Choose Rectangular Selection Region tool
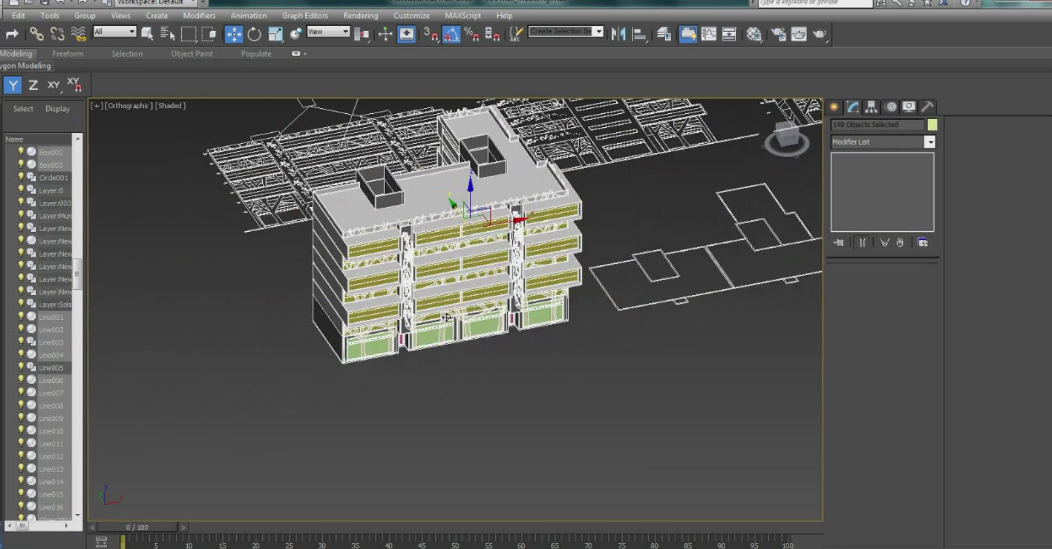This screenshot has width=1052, height=549. point(189,34)
